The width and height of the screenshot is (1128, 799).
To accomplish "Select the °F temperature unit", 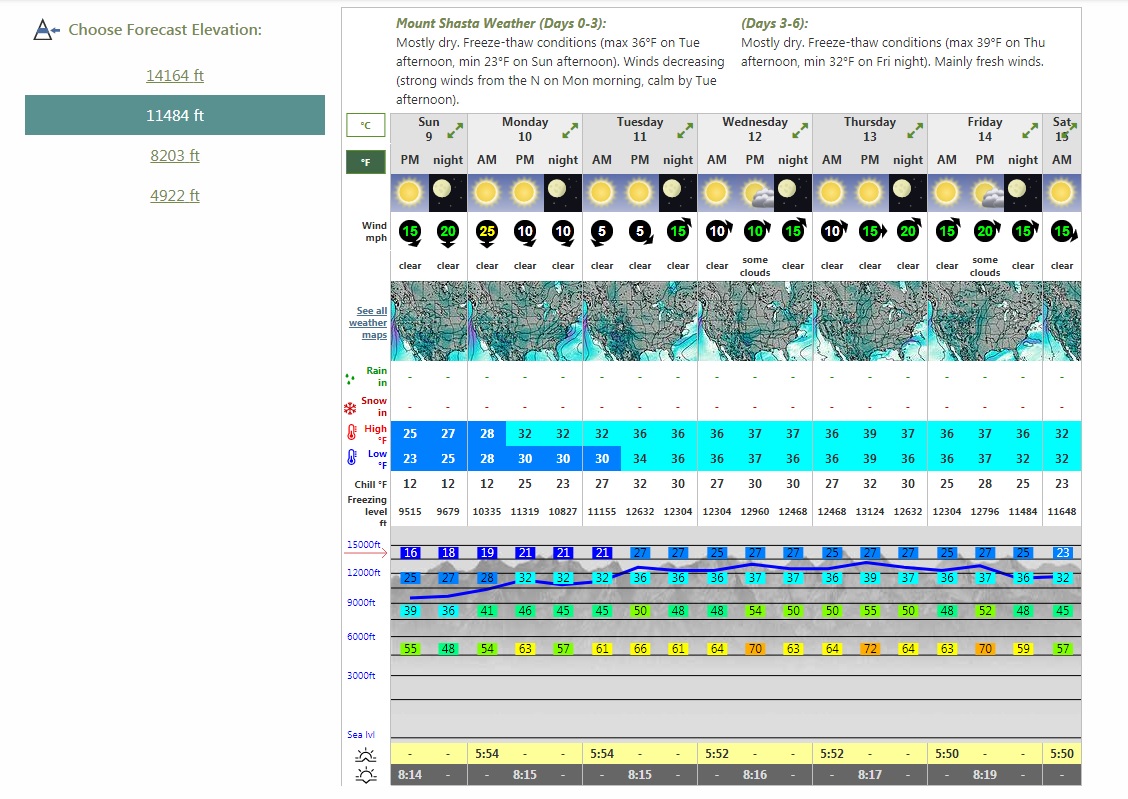I will point(365,162).
